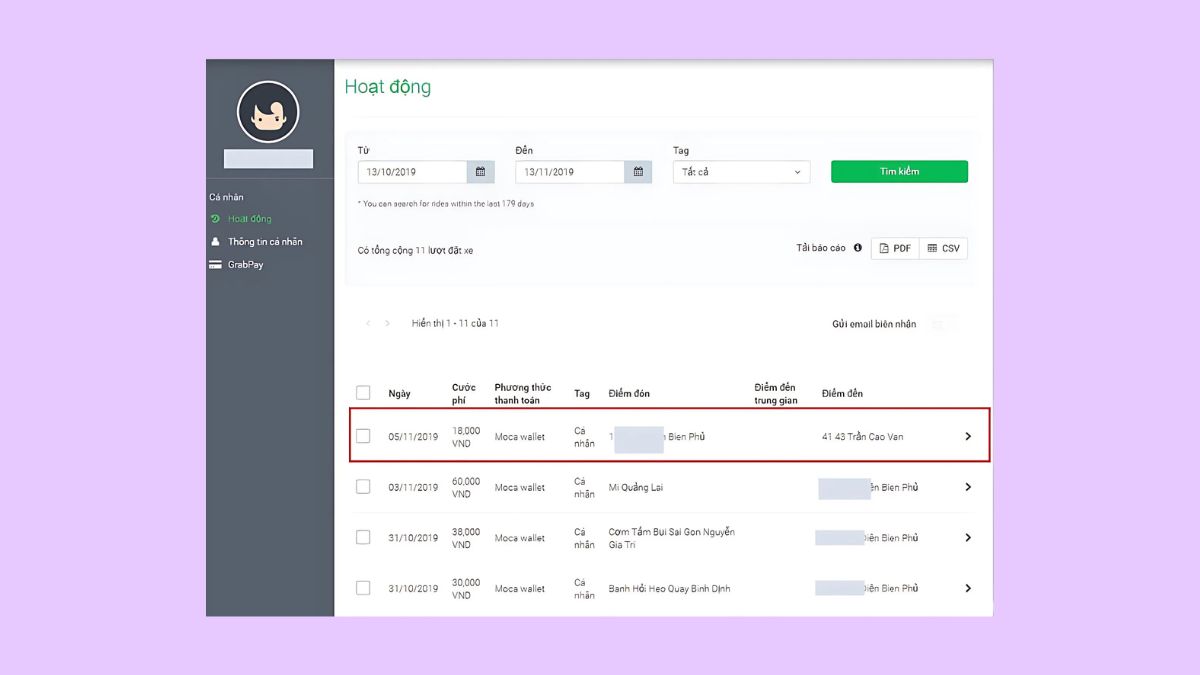The width and height of the screenshot is (1200, 675).
Task: Click the 60,000 VND fare
Action: pyautogui.click(x=466, y=487)
